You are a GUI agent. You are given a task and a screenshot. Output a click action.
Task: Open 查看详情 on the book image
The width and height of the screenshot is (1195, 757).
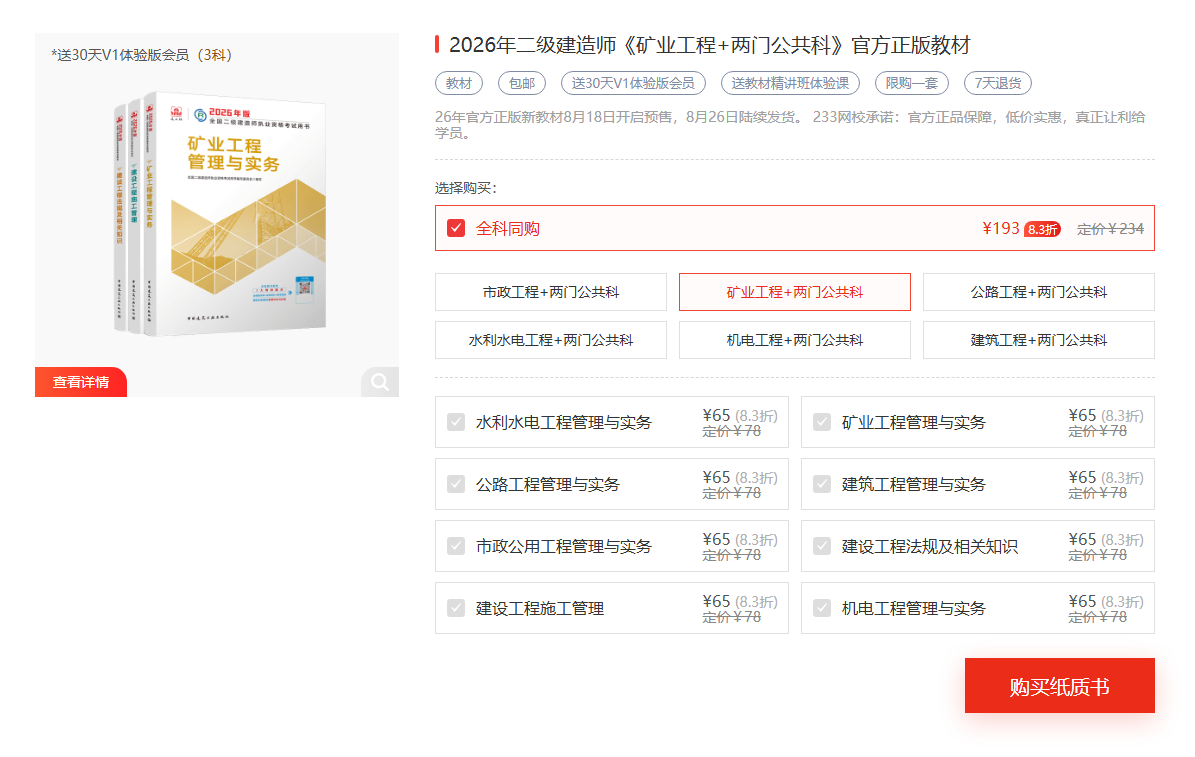pyautogui.click(x=81, y=382)
